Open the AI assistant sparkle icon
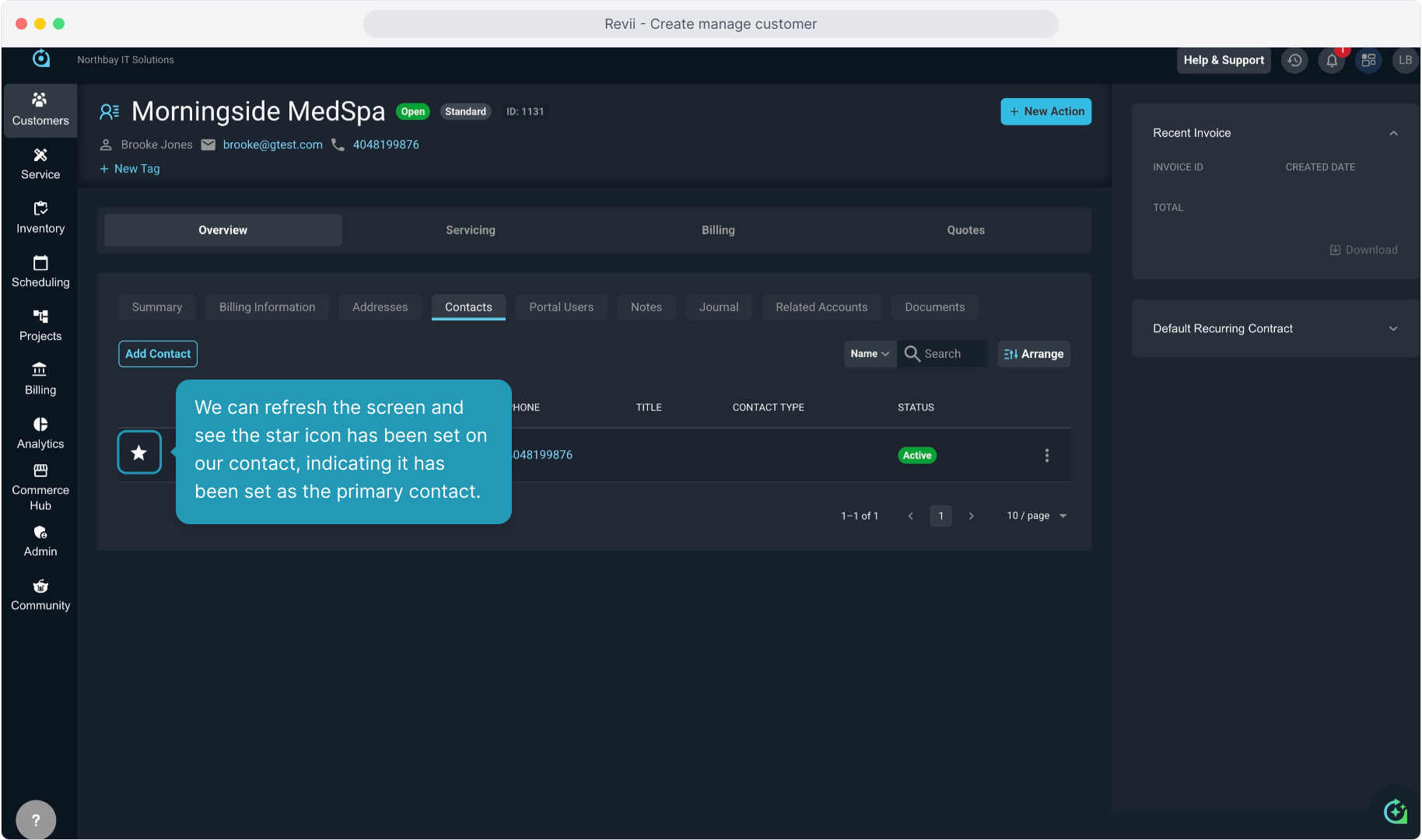The width and height of the screenshot is (1422, 840). [x=1395, y=812]
